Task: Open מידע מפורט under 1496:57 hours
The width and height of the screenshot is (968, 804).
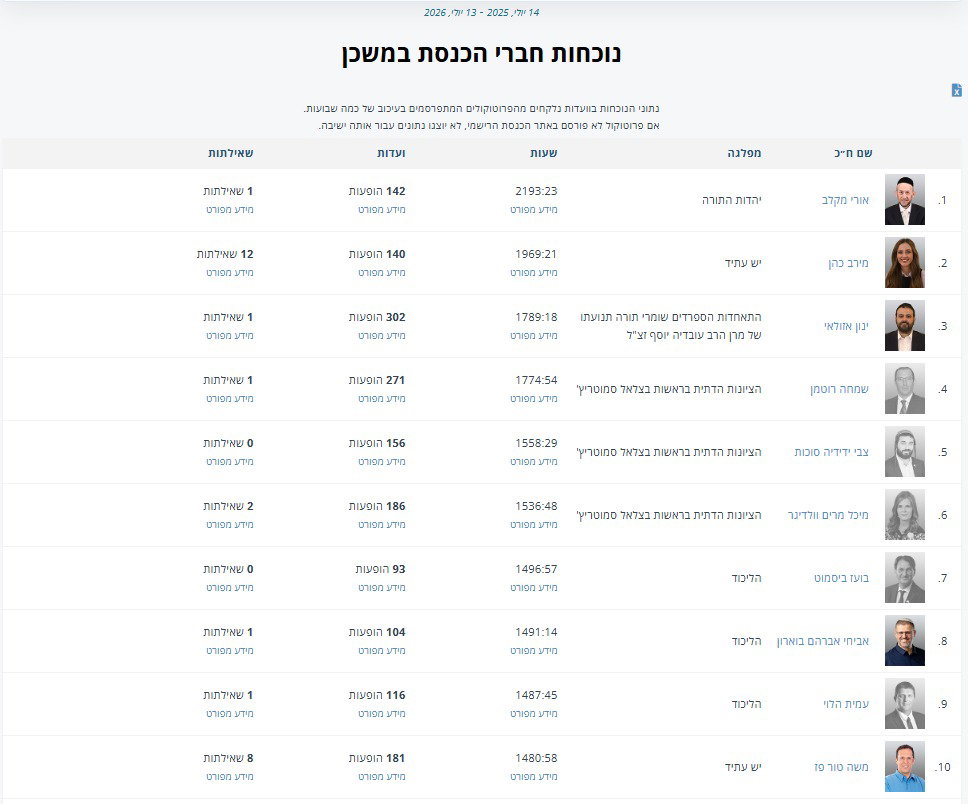Action: 534,588
